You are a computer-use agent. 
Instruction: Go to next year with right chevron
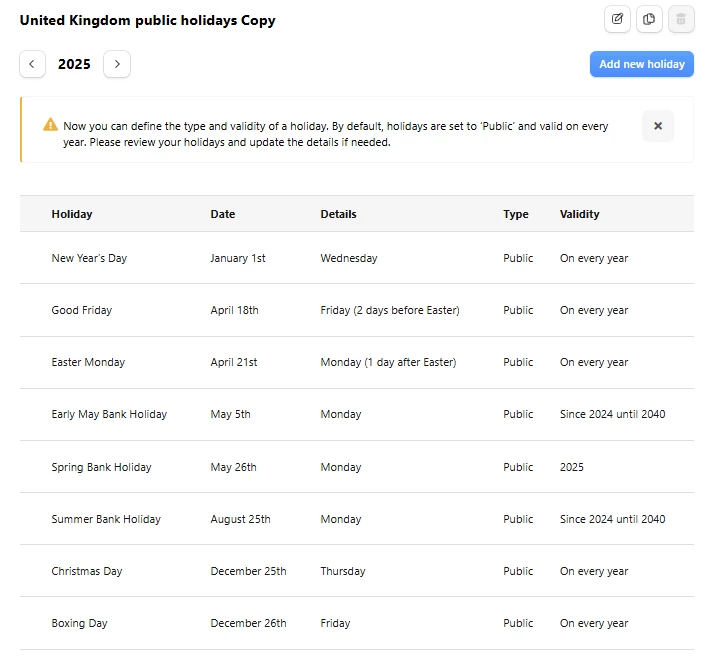[x=117, y=64]
